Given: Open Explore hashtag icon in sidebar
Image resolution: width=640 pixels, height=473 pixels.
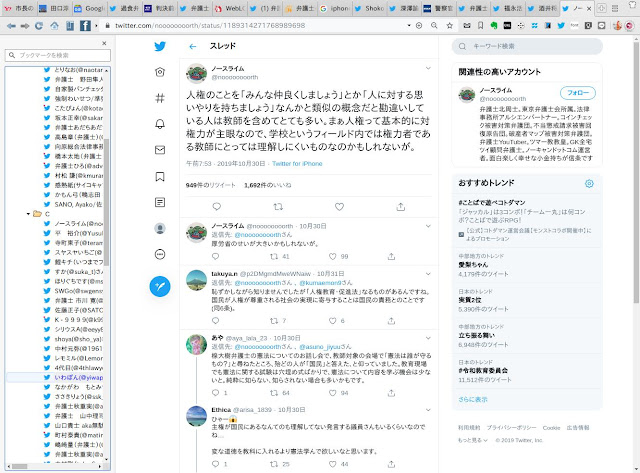Looking at the screenshot, I should (x=160, y=98).
